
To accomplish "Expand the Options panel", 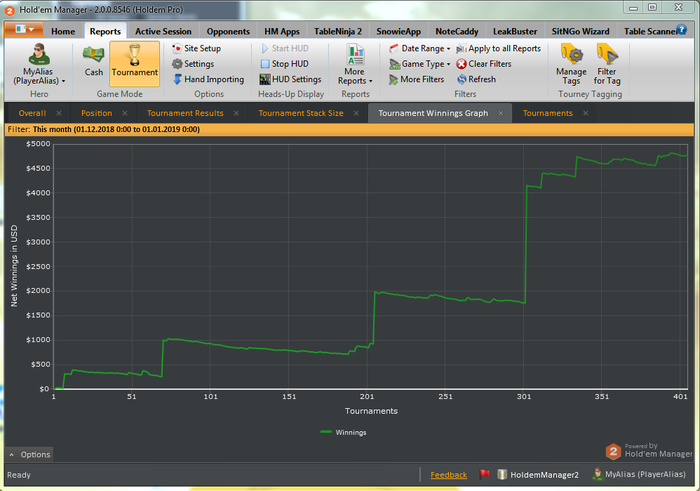I will 30,454.
